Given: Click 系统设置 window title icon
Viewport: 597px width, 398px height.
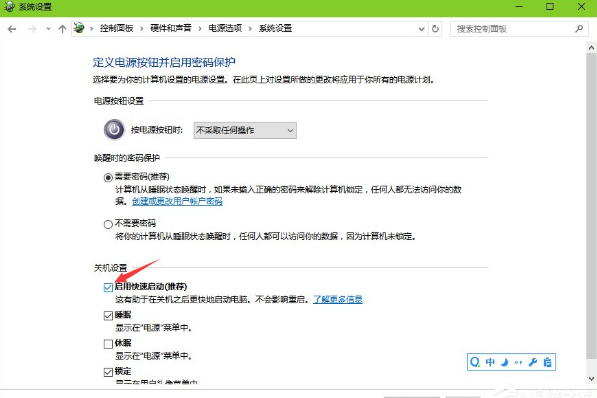Looking at the screenshot, I should (9, 7).
